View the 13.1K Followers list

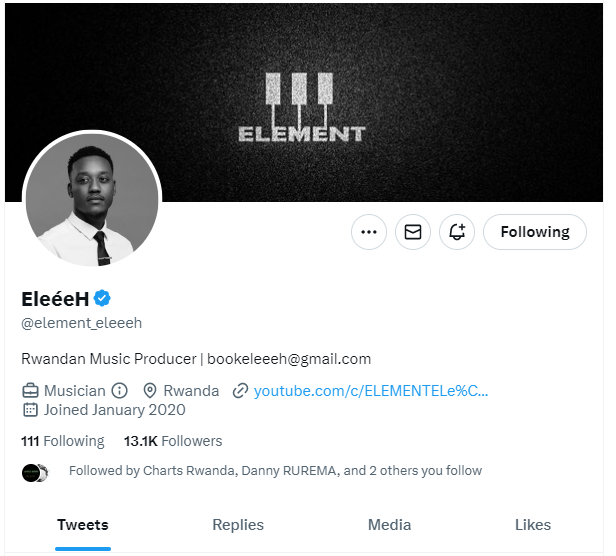pos(173,441)
